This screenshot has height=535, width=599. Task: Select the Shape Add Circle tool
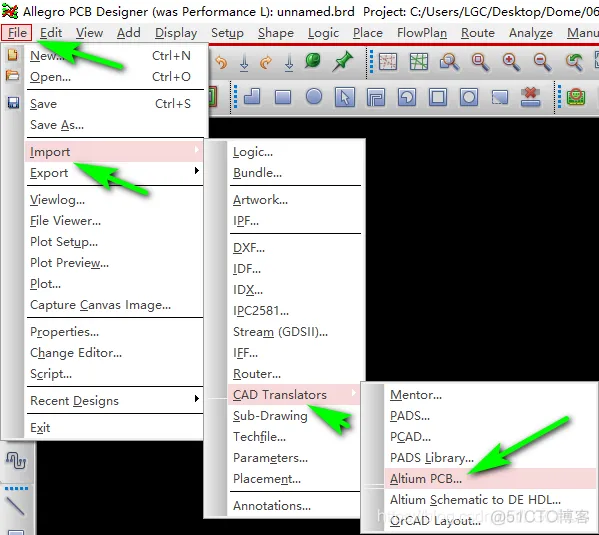pyautogui.click(x=314, y=97)
